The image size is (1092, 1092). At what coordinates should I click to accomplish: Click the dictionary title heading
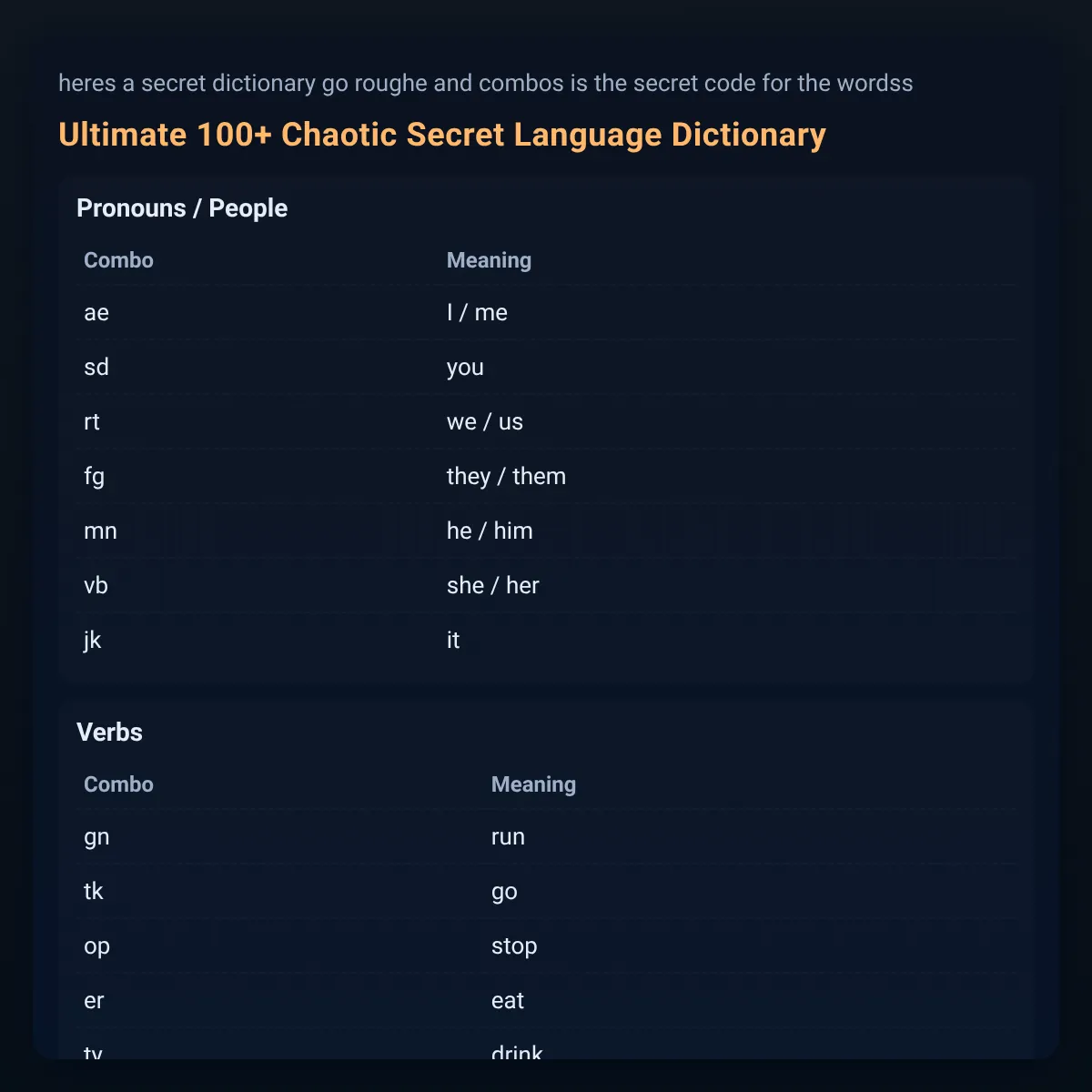442,135
